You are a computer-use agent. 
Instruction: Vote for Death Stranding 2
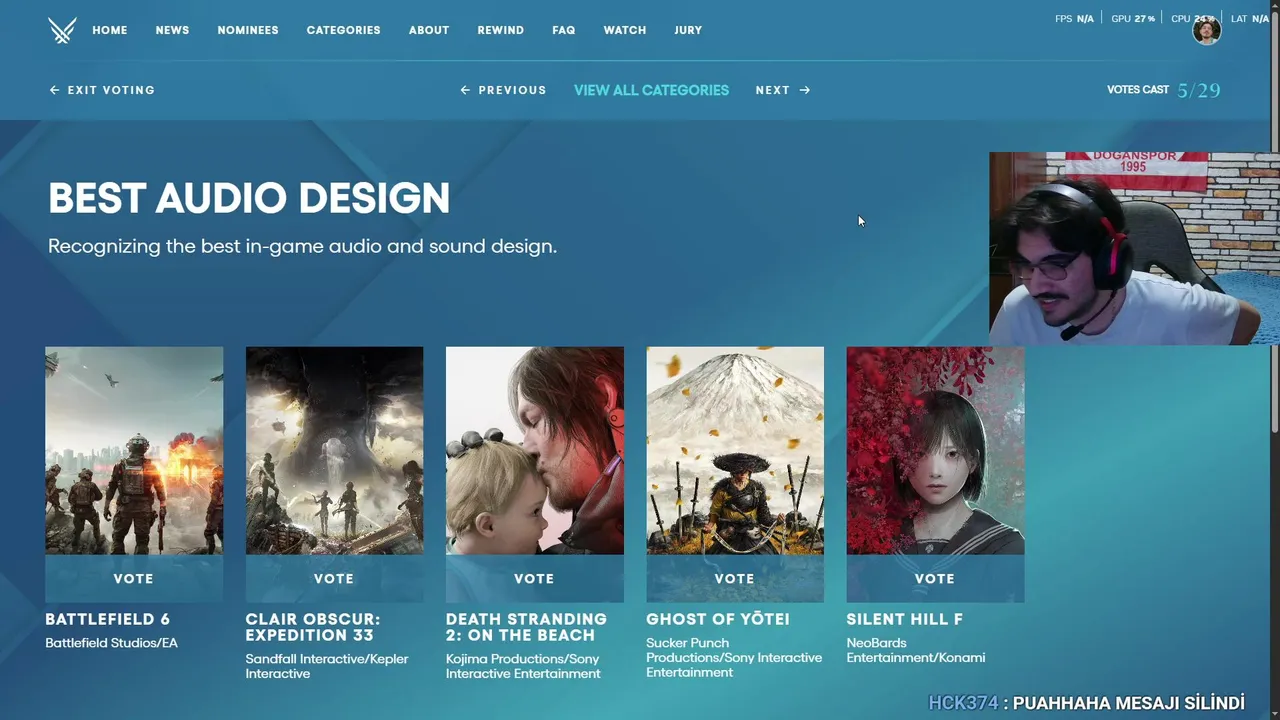click(x=534, y=579)
